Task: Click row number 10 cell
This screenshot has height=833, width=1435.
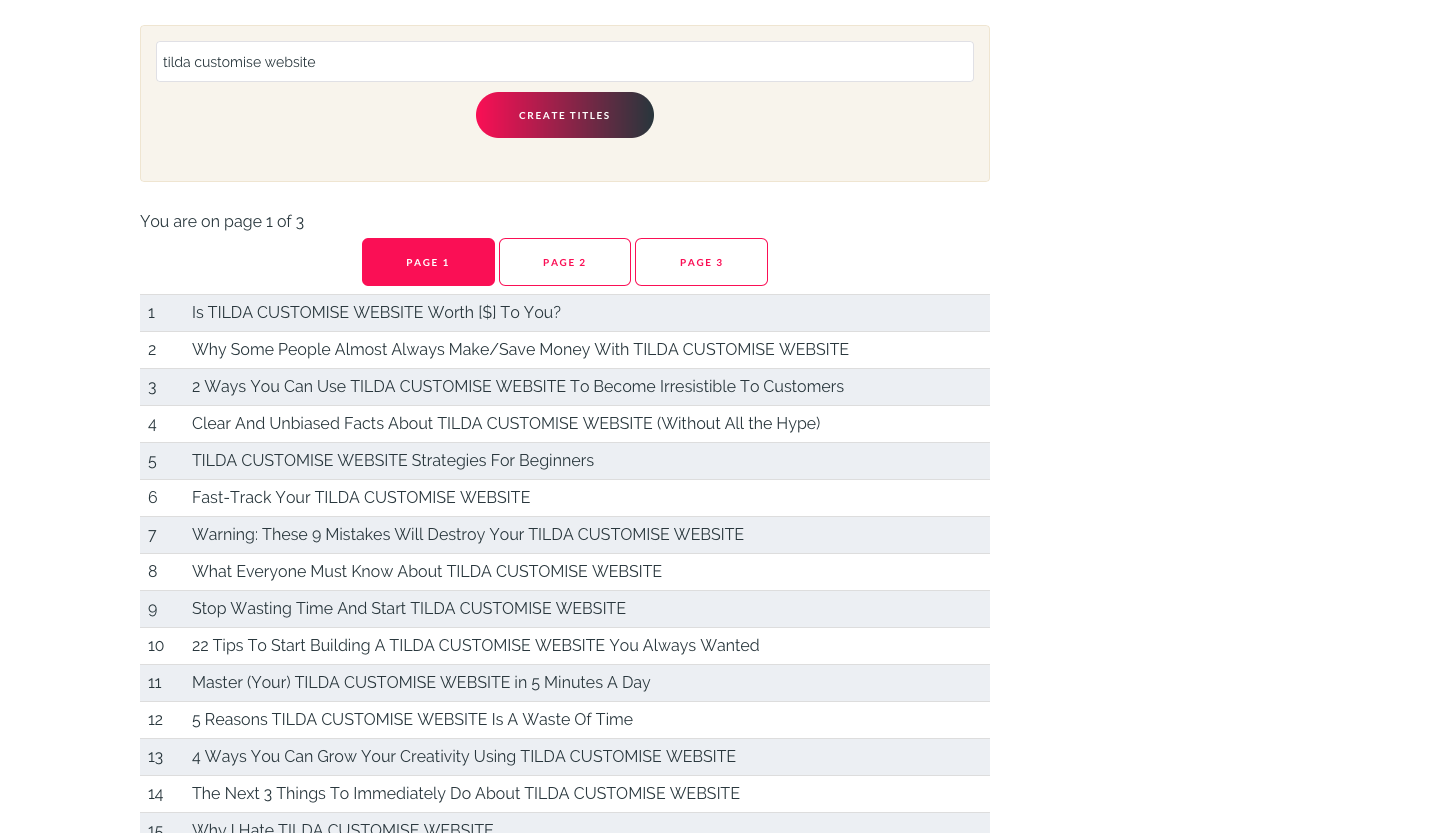Action: [x=162, y=646]
